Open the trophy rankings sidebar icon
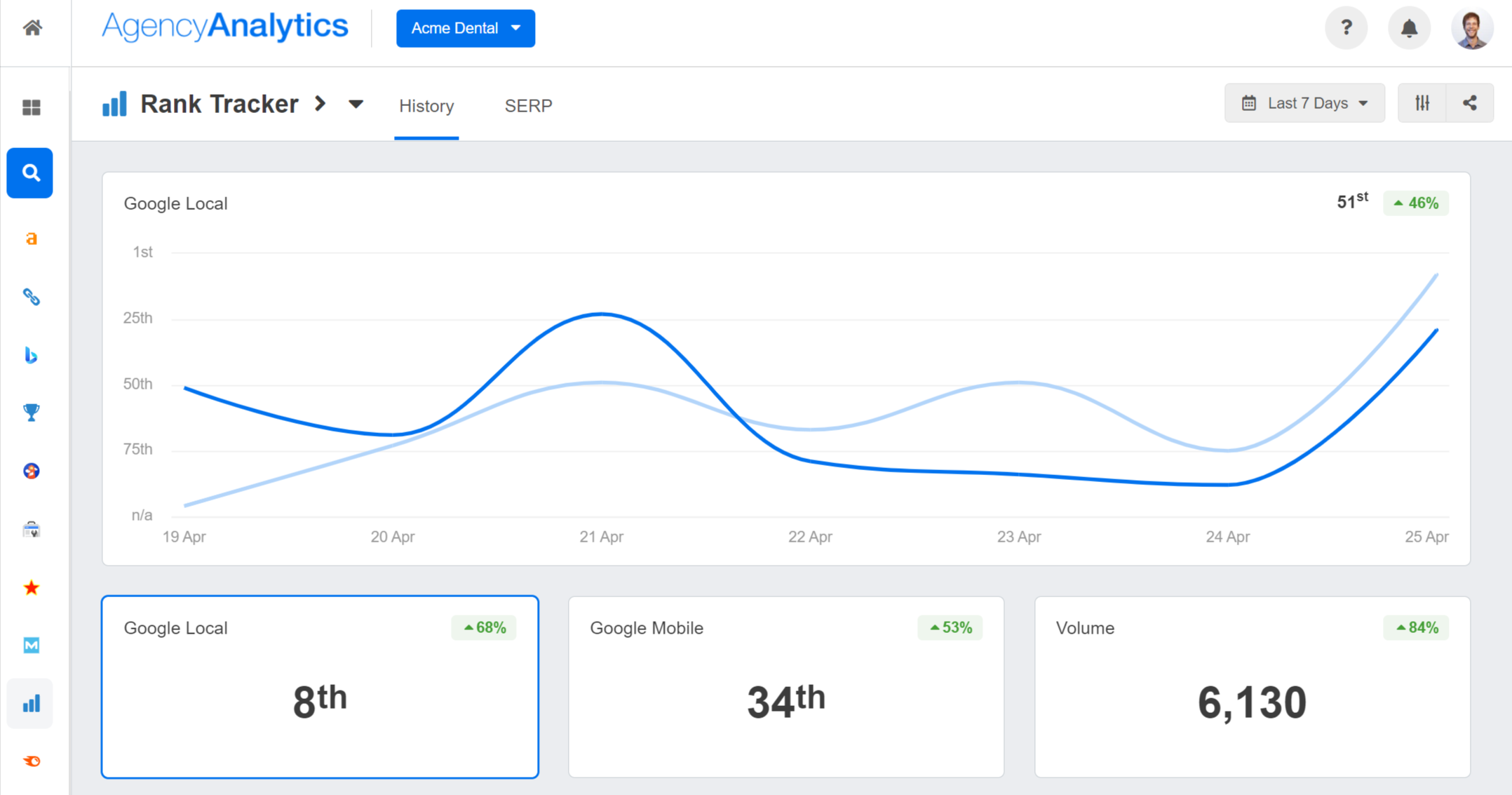The image size is (1512, 795). click(x=30, y=413)
